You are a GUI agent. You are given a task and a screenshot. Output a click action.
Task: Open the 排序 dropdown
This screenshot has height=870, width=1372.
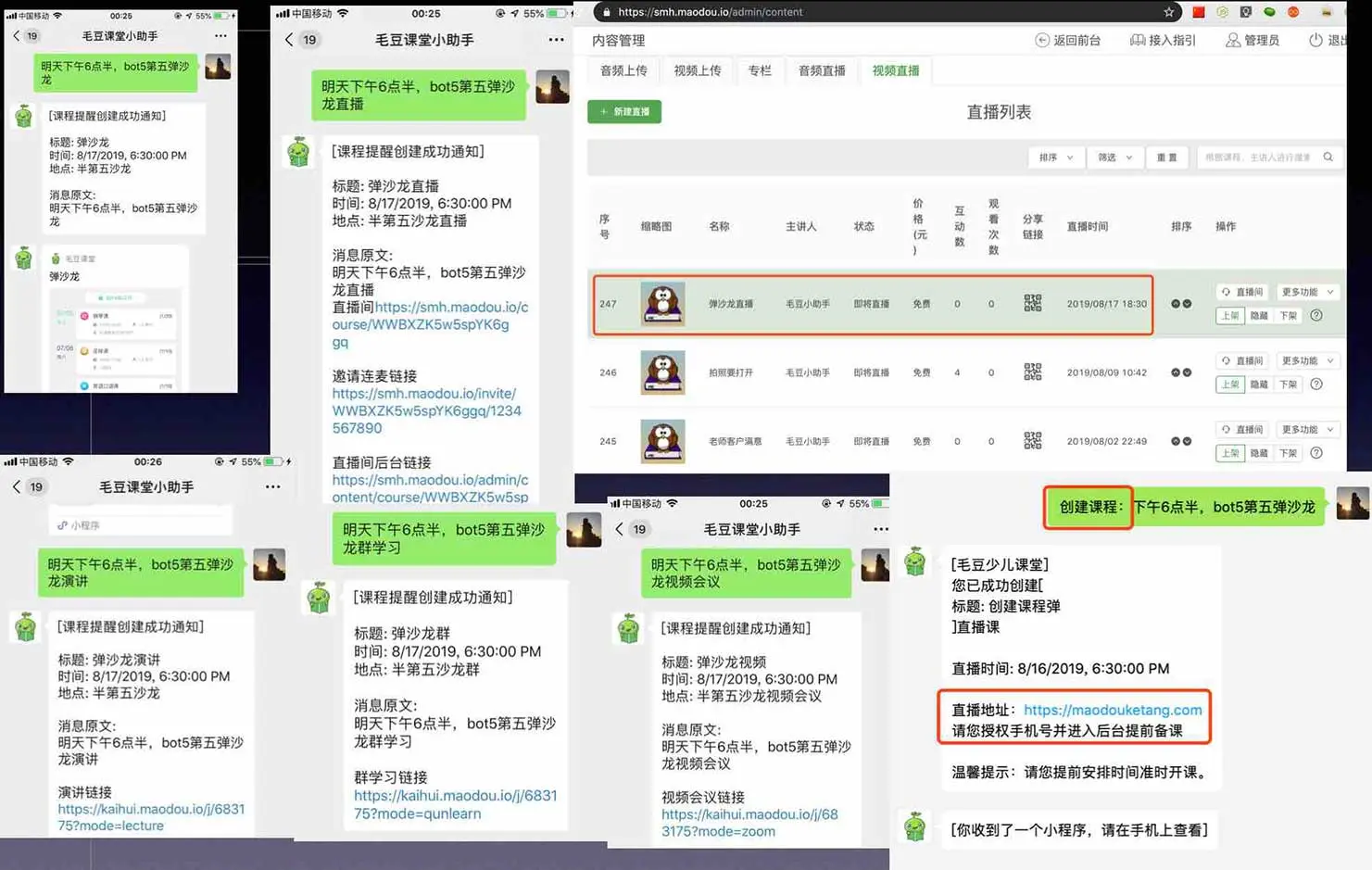tap(1056, 158)
